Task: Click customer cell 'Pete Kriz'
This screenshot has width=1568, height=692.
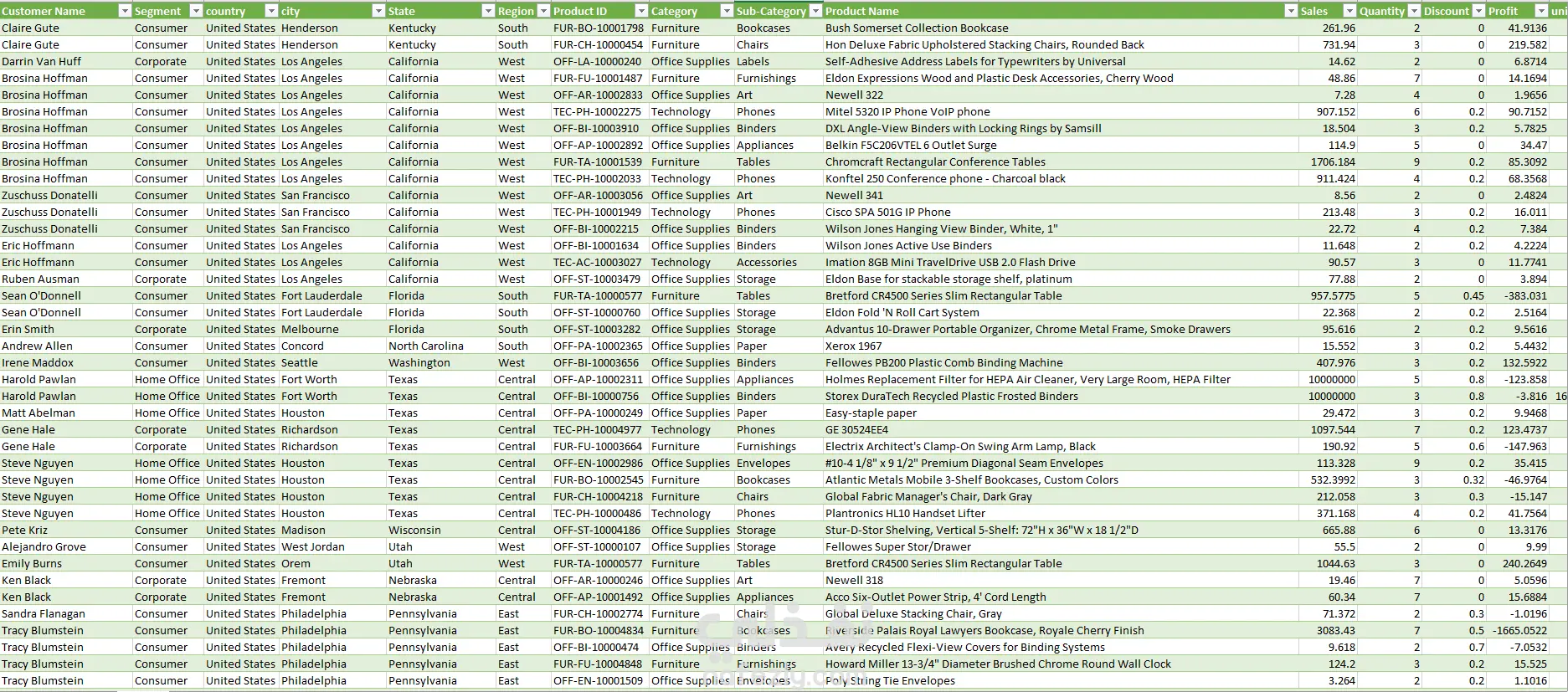Action: (x=66, y=530)
